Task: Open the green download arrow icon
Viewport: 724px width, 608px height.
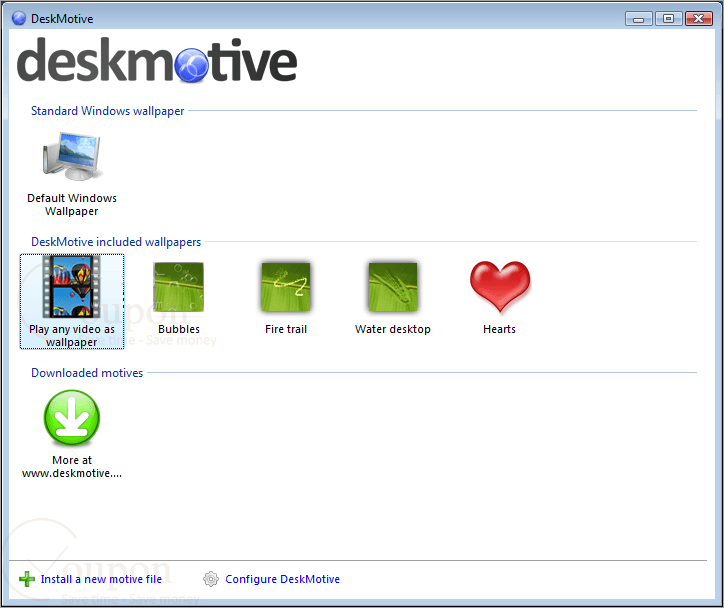Action: 72,418
